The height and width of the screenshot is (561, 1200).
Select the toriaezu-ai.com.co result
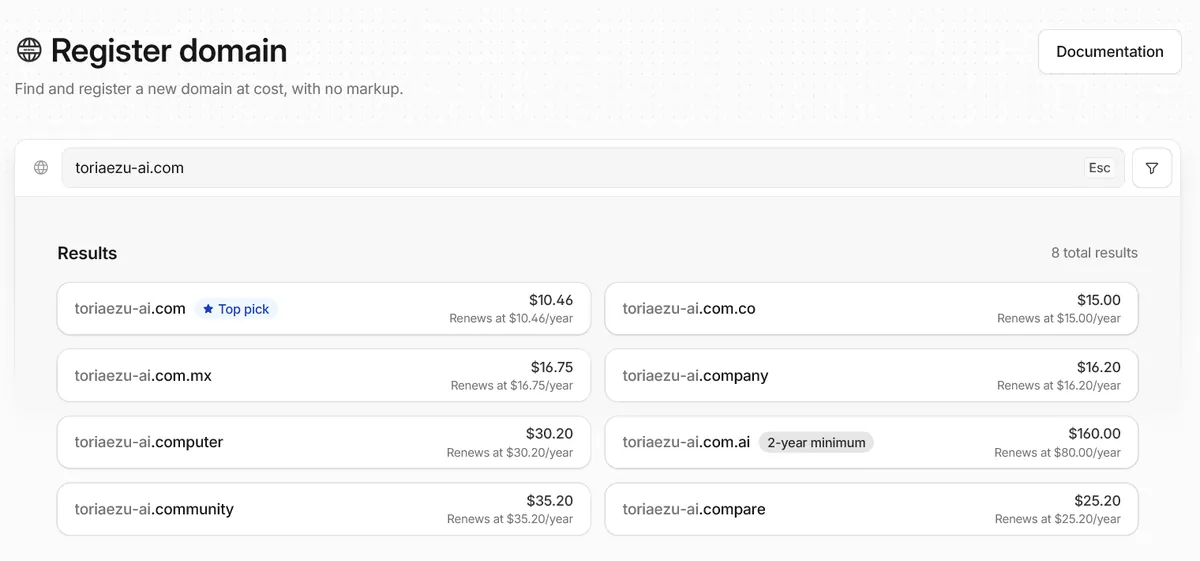[x=871, y=309]
